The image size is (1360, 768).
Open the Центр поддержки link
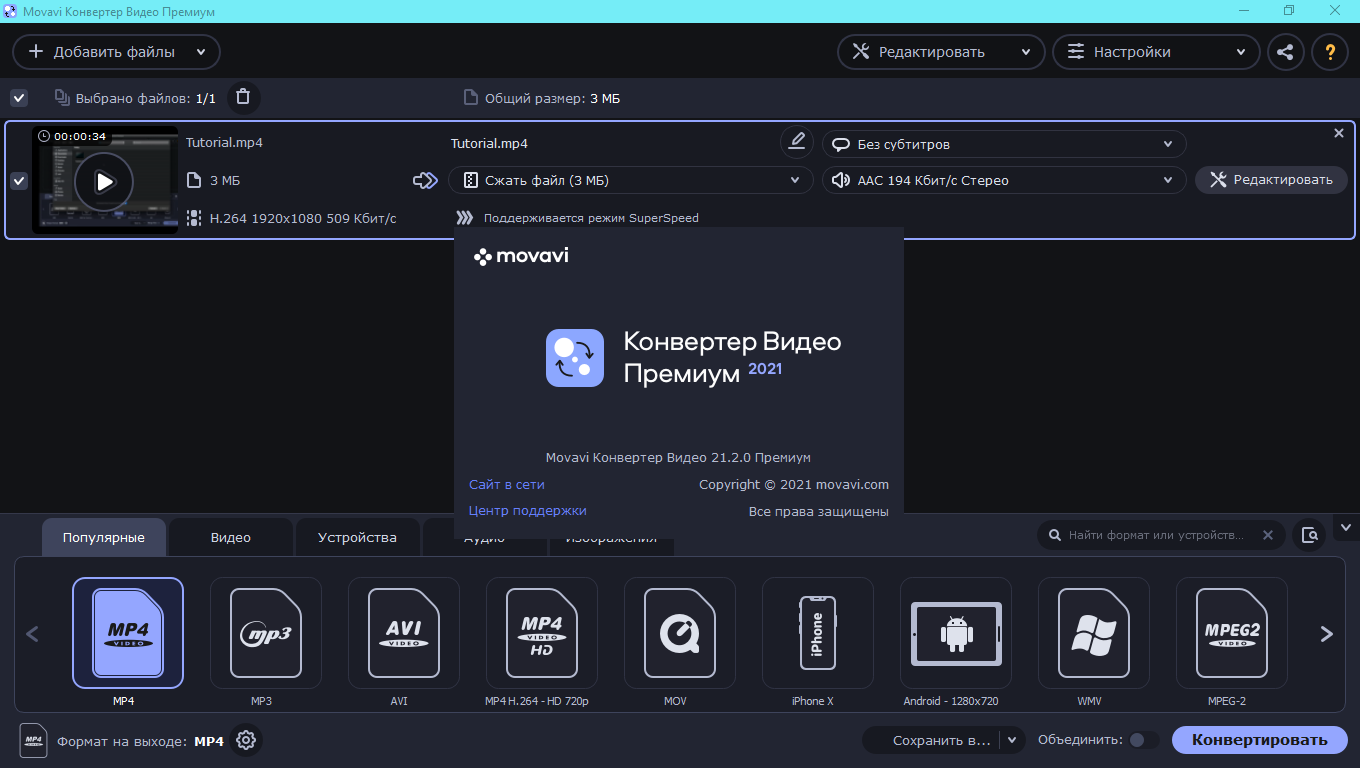[528, 510]
